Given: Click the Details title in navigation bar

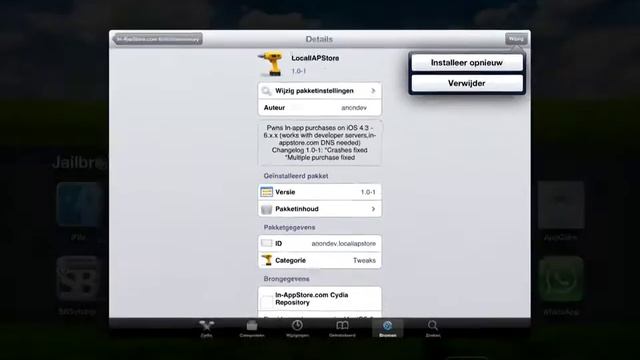Looking at the screenshot, I should click(x=319, y=39).
